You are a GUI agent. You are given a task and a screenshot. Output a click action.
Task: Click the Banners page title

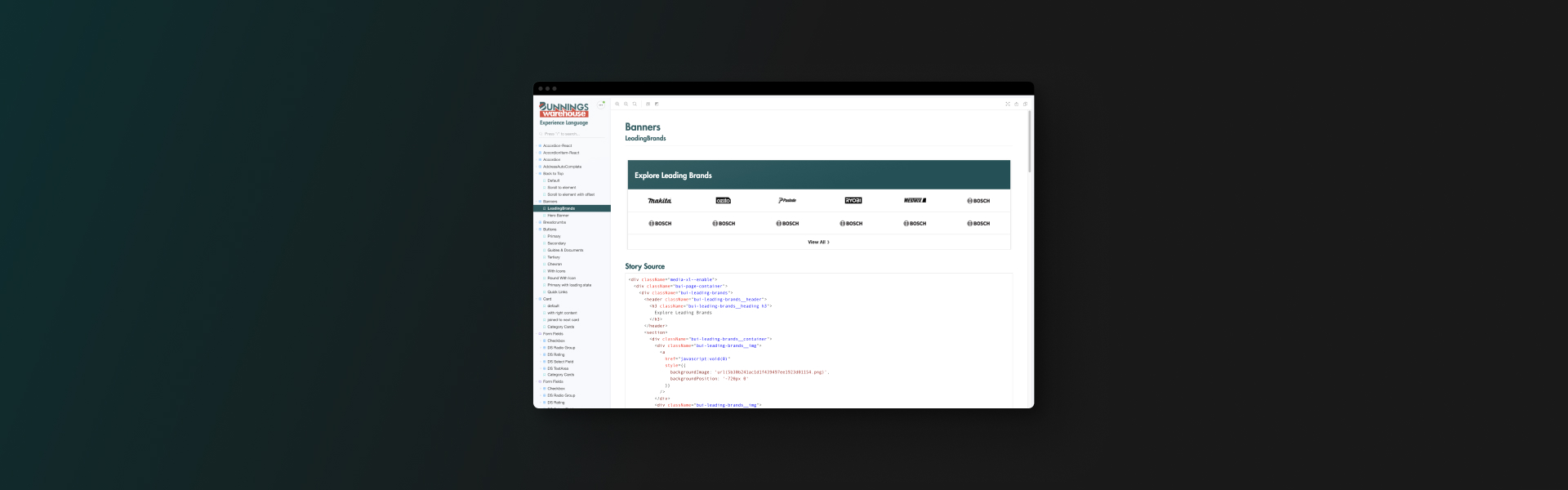coord(643,127)
